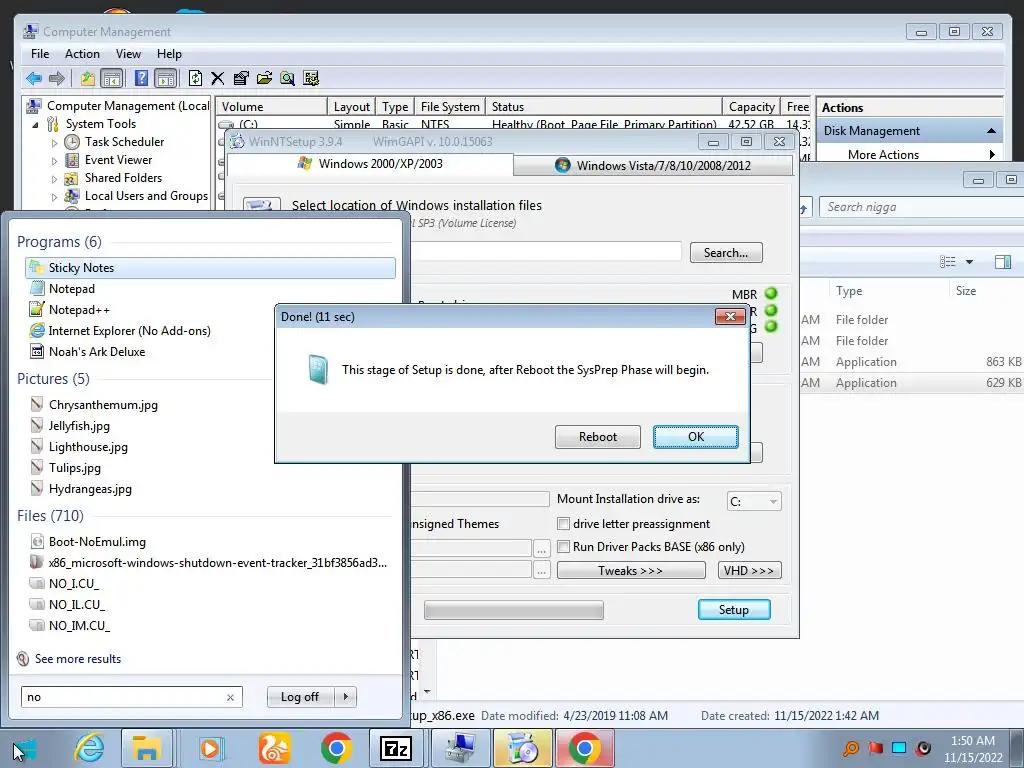Image resolution: width=1024 pixels, height=768 pixels.
Task: Click the Log off button
Action: pyautogui.click(x=300, y=697)
